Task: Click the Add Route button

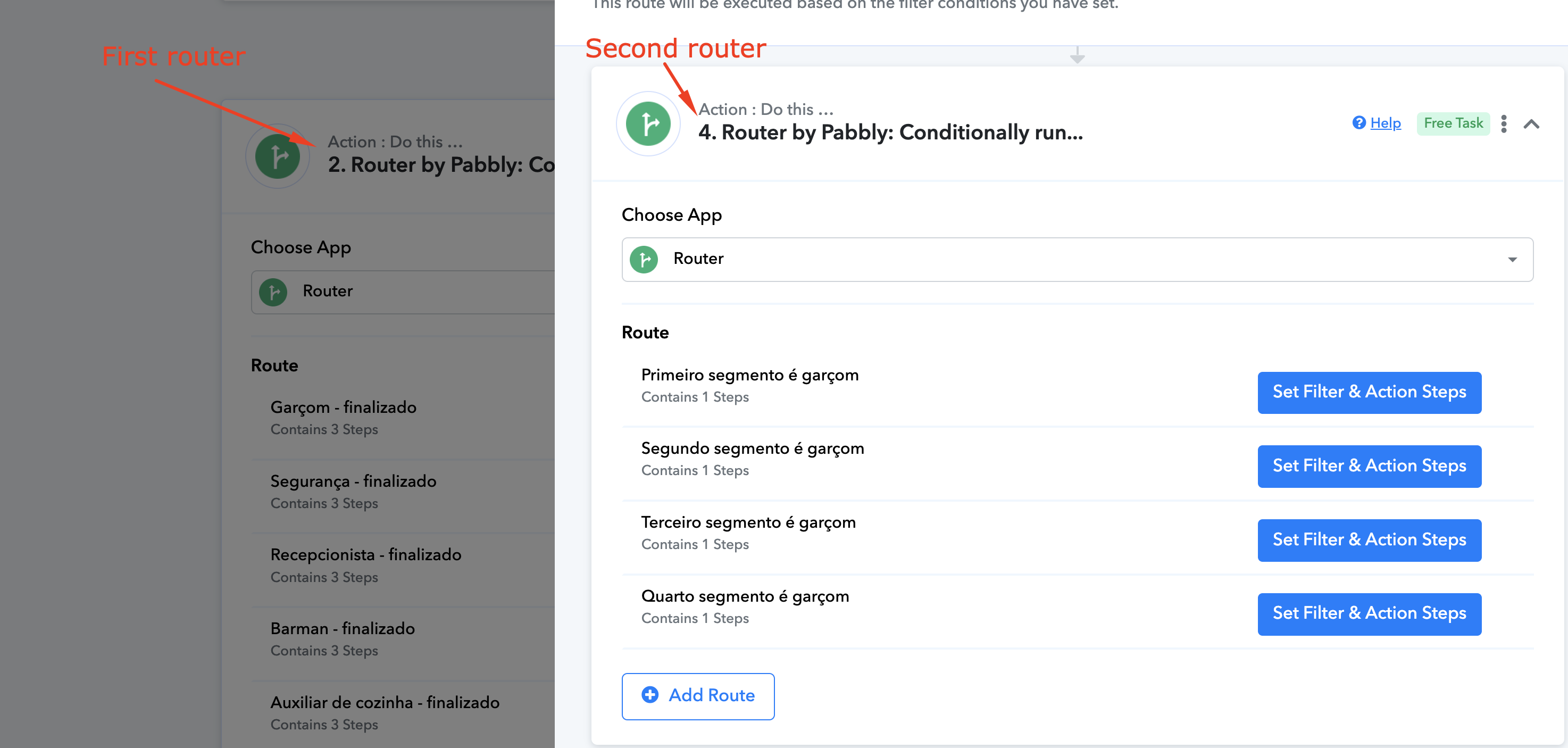Action: click(x=698, y=696)
